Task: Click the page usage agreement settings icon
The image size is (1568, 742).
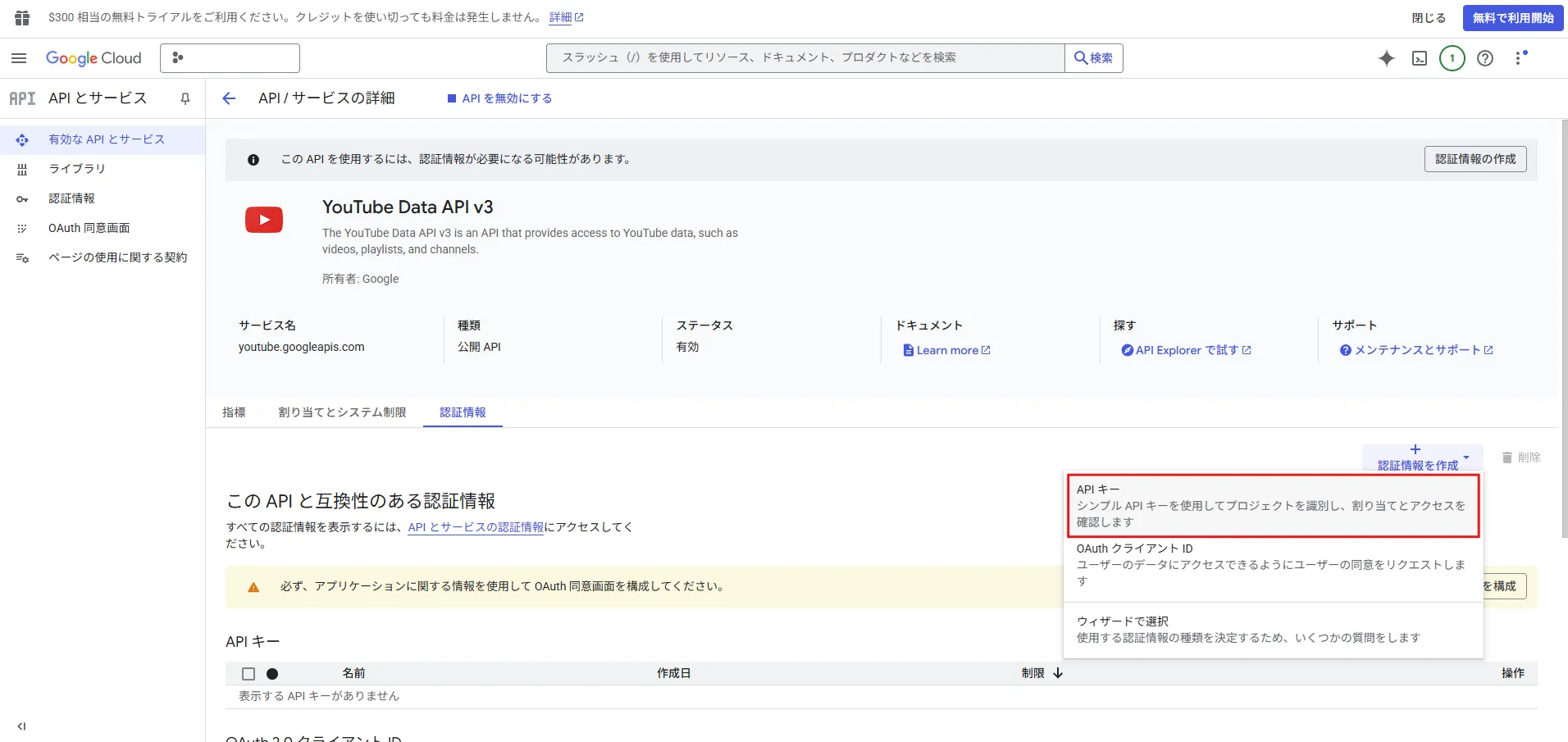Action: tap(22, 257)
